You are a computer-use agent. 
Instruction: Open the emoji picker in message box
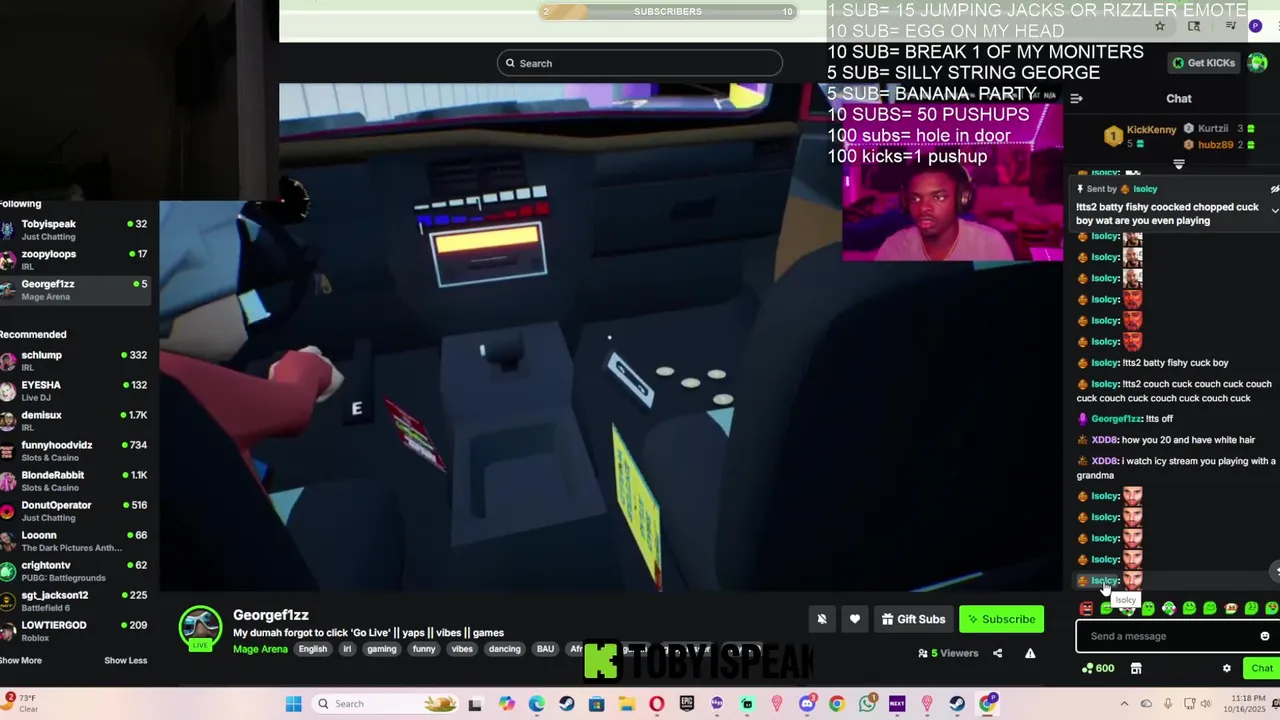coord(1264,636)
